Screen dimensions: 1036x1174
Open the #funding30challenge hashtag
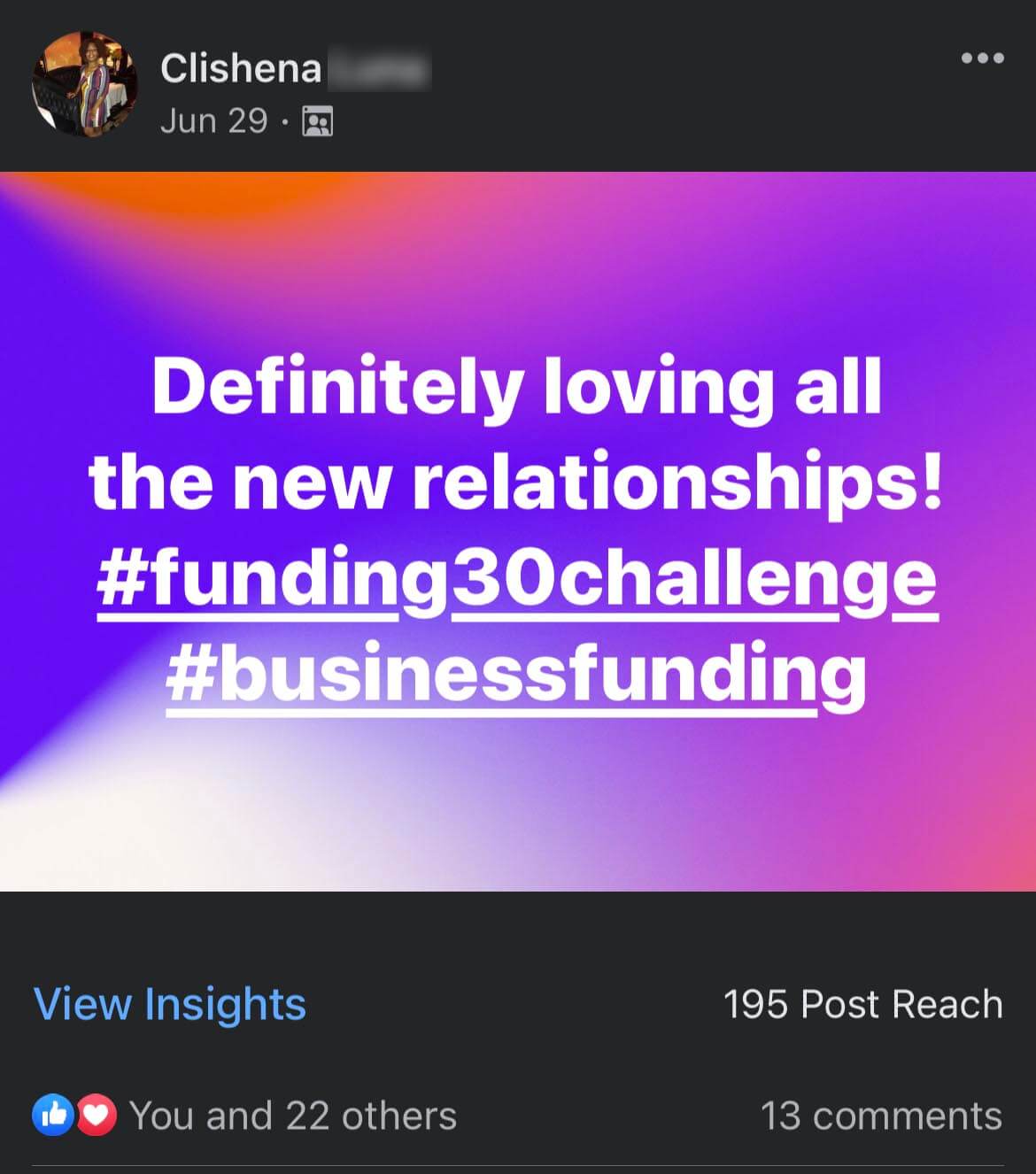[515, 580]
